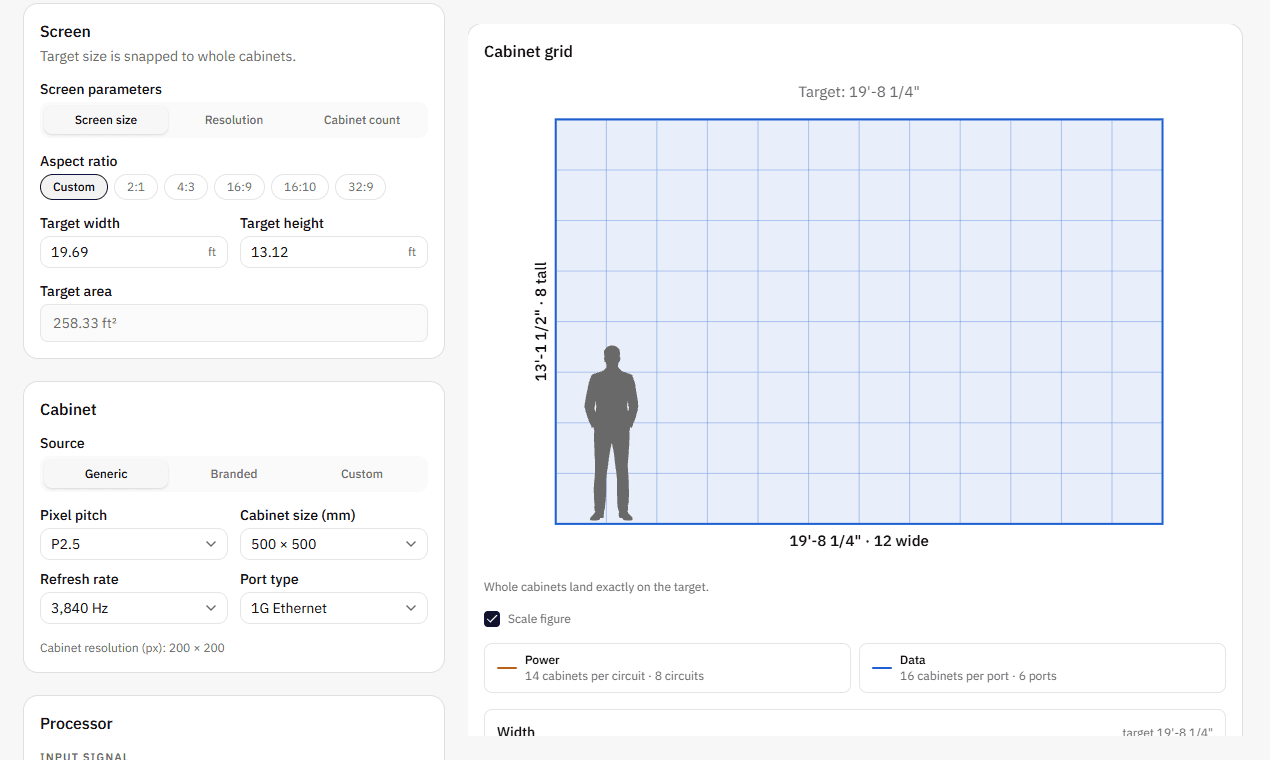Image resolution: width=1270 pixels, height=760 pixels.
Task: Click the orange Power line swatch
Action: [x=507, y=668]
